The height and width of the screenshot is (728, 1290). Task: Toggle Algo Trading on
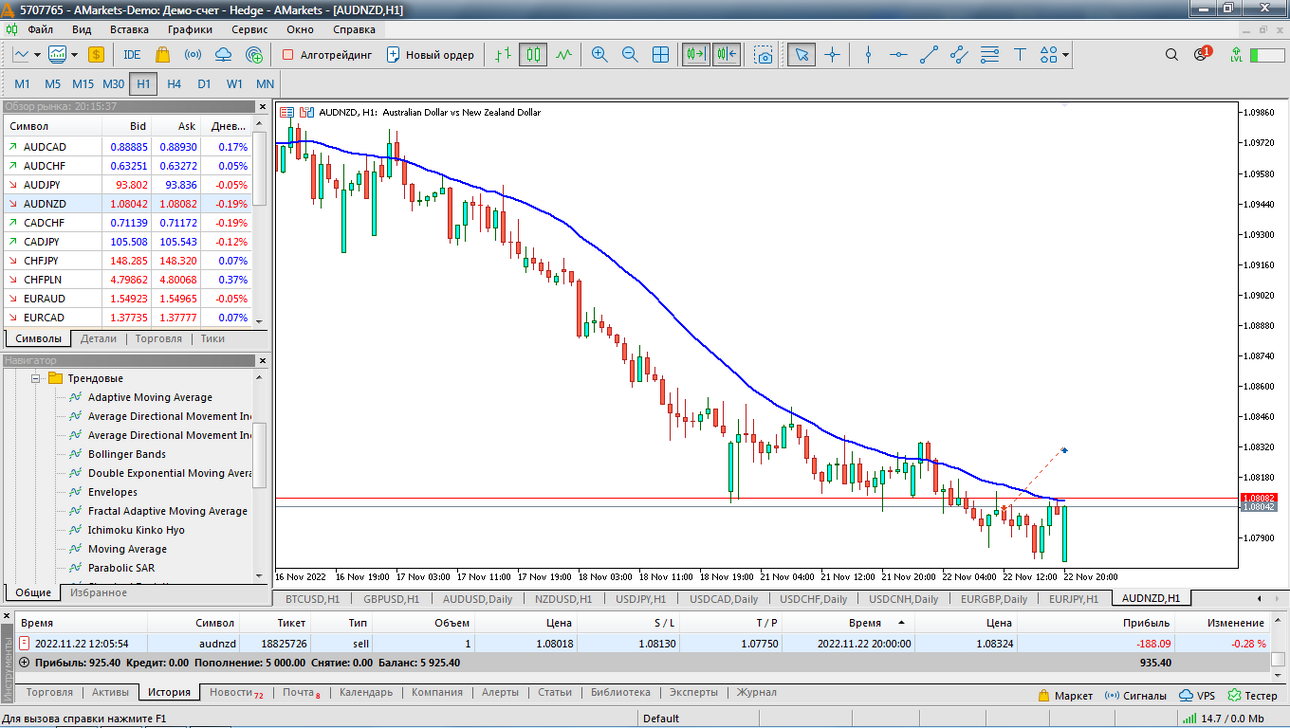(326, 55)
